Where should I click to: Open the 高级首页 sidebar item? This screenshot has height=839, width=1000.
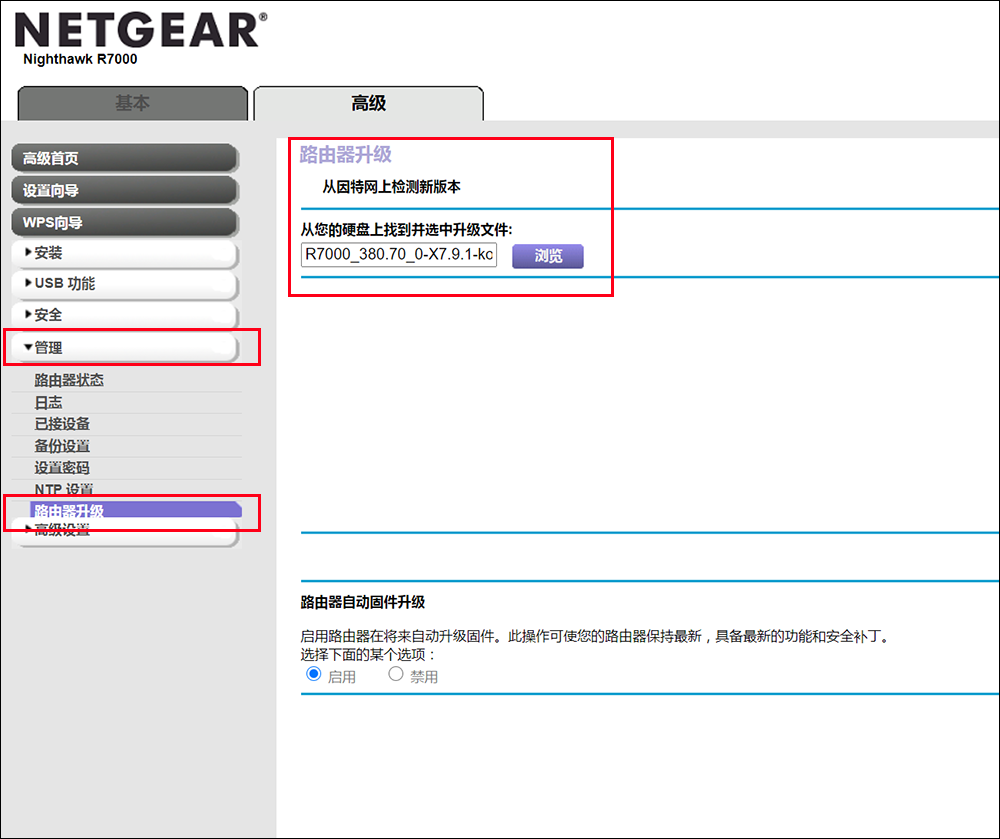click(124, 157)
